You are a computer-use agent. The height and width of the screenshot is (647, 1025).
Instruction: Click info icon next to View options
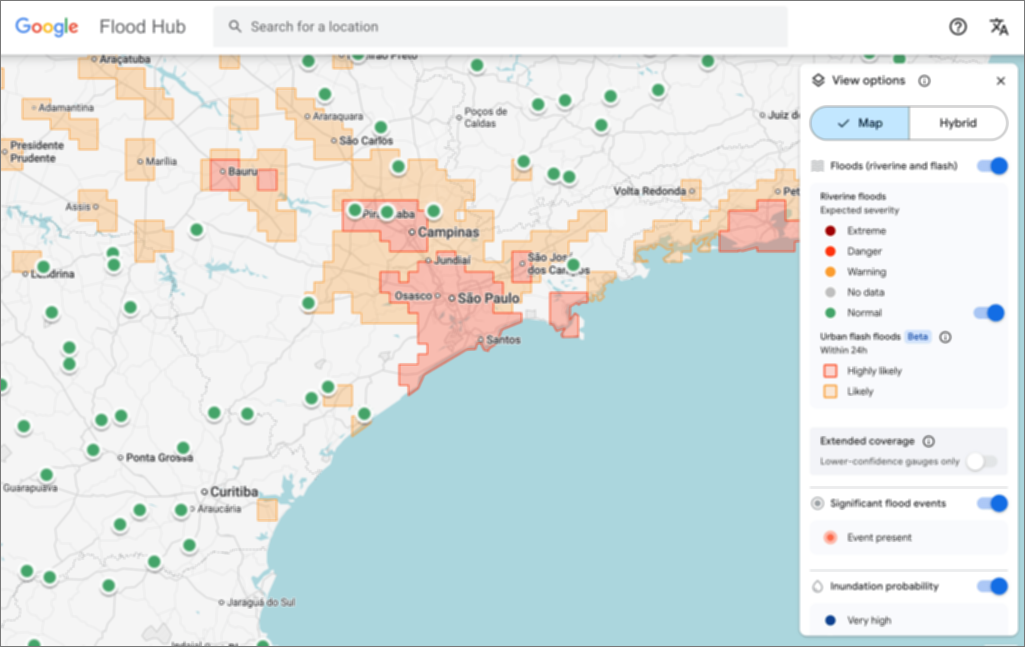(x=924, y=81)
